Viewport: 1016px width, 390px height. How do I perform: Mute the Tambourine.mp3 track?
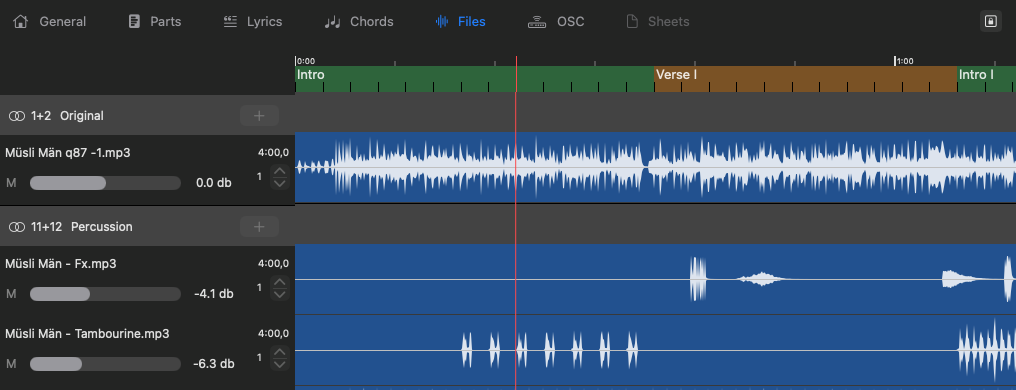click(11, 364)
